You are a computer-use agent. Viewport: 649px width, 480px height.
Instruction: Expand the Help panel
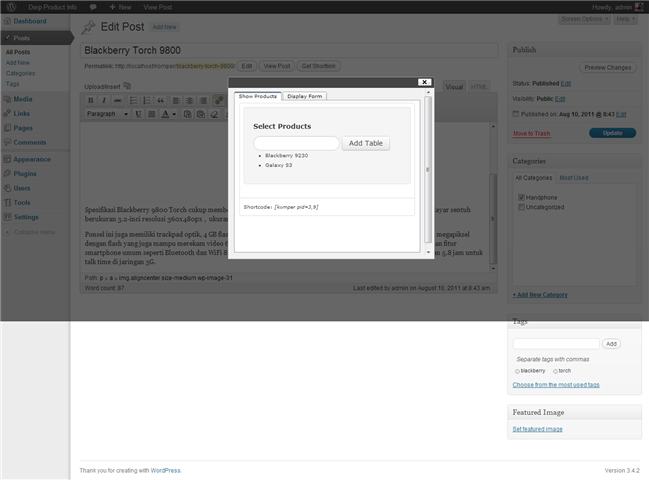(625, 19)
